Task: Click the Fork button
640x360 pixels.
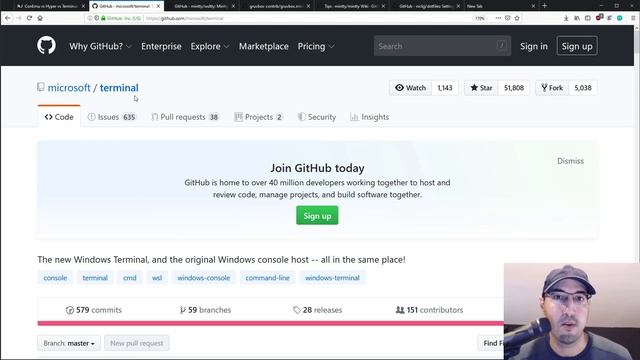Action: [552, 88]
